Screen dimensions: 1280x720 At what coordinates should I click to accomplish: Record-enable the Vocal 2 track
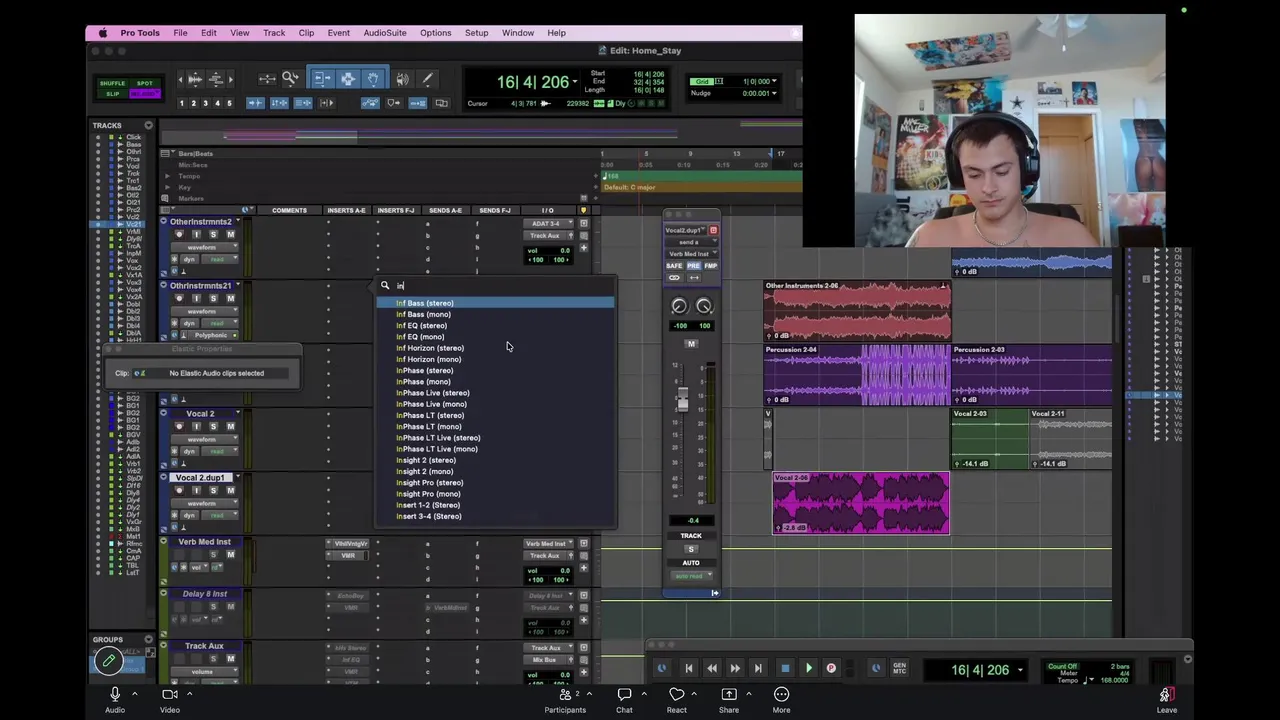click(179, 426)
